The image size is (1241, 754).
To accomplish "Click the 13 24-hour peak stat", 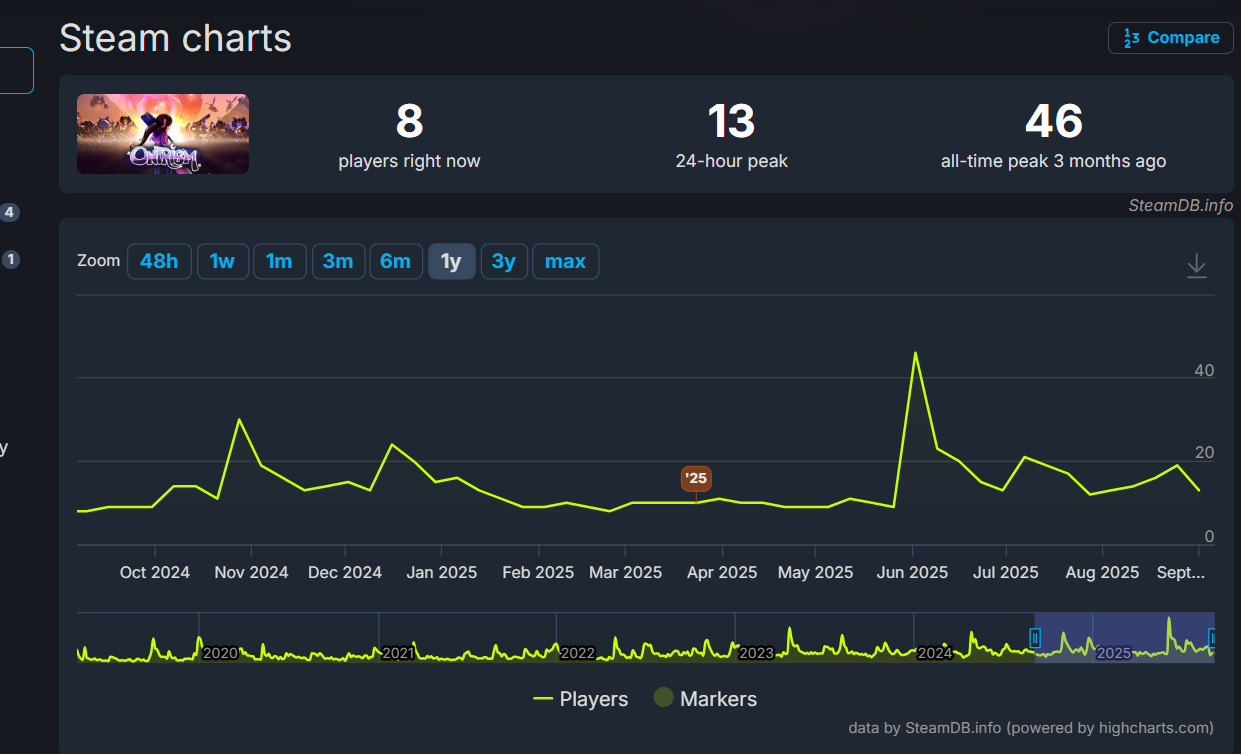I will point(731,135).
